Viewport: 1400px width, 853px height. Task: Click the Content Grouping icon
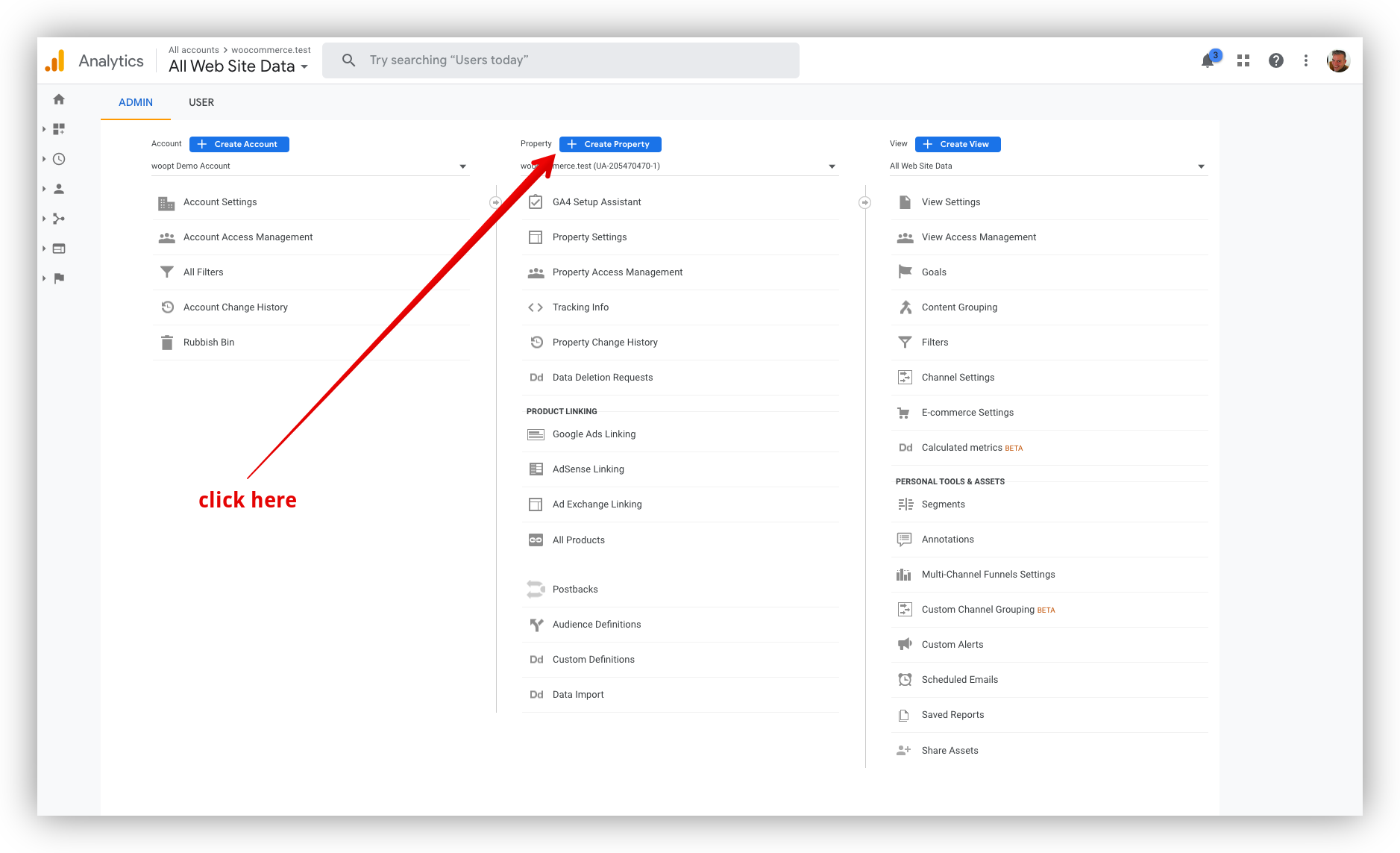(905, 307)
